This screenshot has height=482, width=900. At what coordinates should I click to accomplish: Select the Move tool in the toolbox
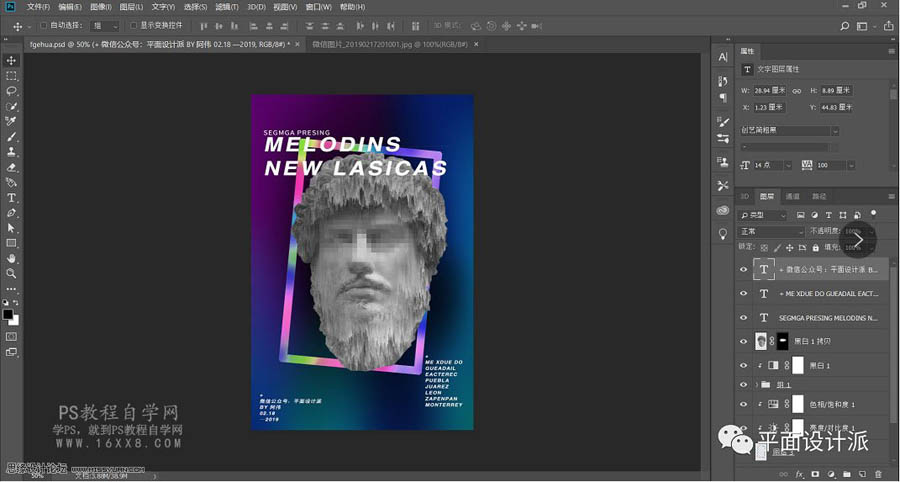(11, 61)
